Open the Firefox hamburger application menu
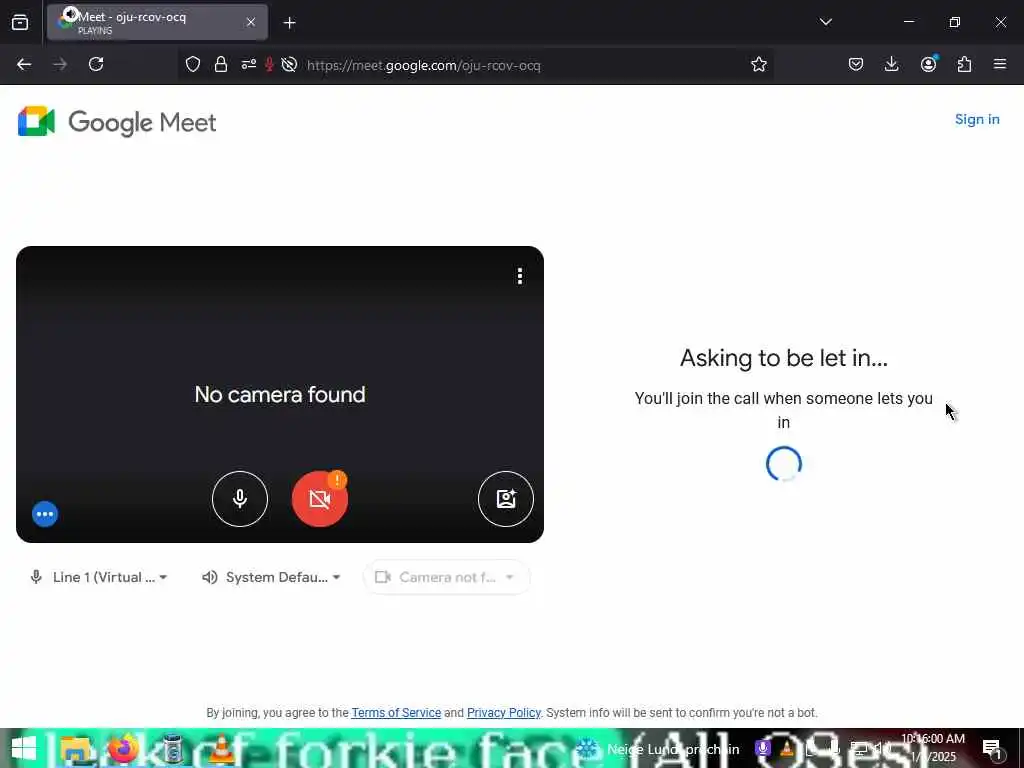 (1000, 64)
